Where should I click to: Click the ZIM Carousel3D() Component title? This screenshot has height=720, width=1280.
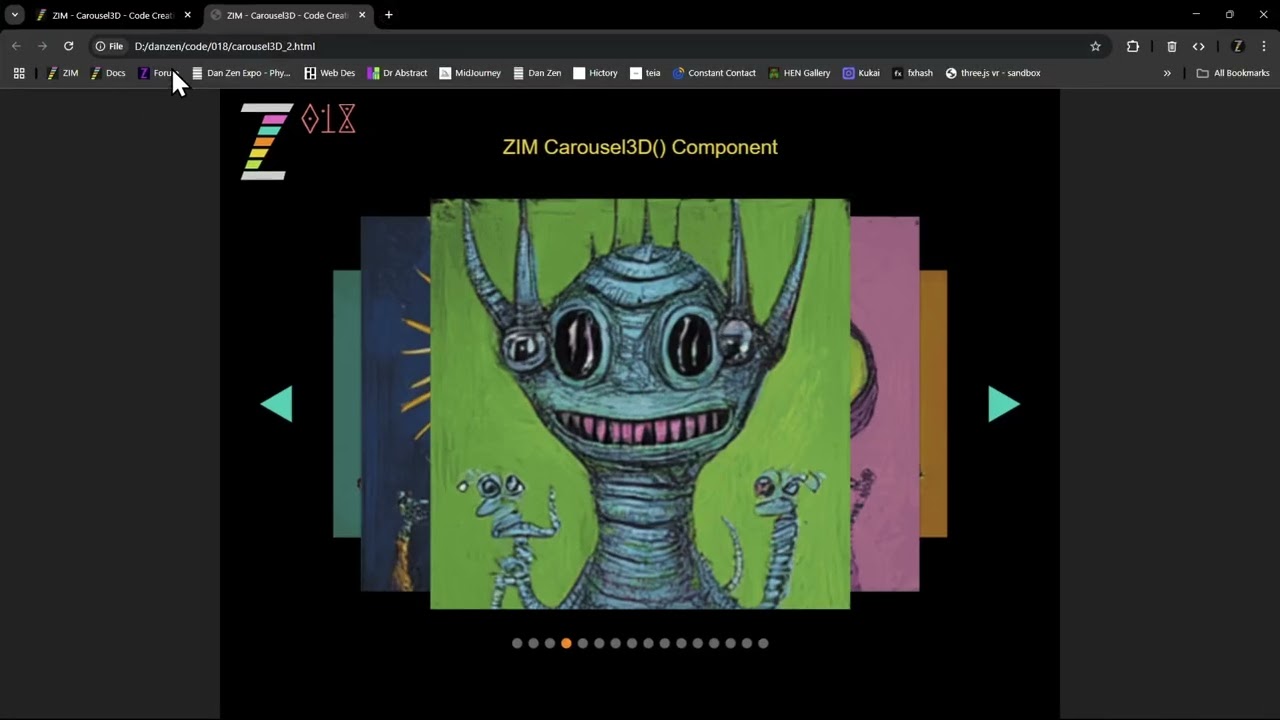[x=640, y=147]
